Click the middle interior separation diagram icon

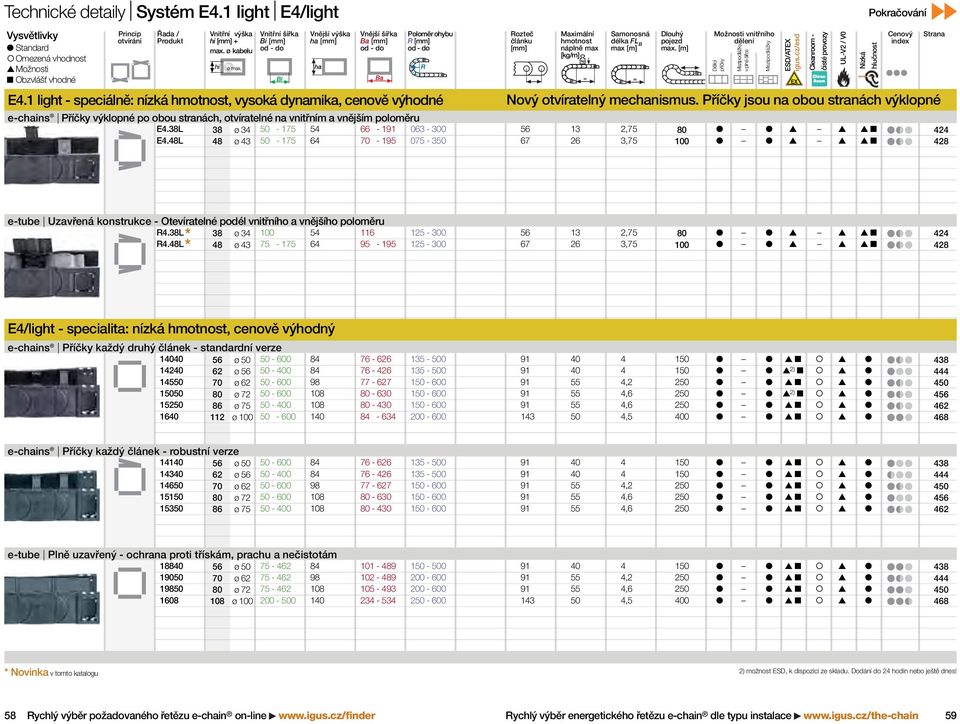[743, 80]
